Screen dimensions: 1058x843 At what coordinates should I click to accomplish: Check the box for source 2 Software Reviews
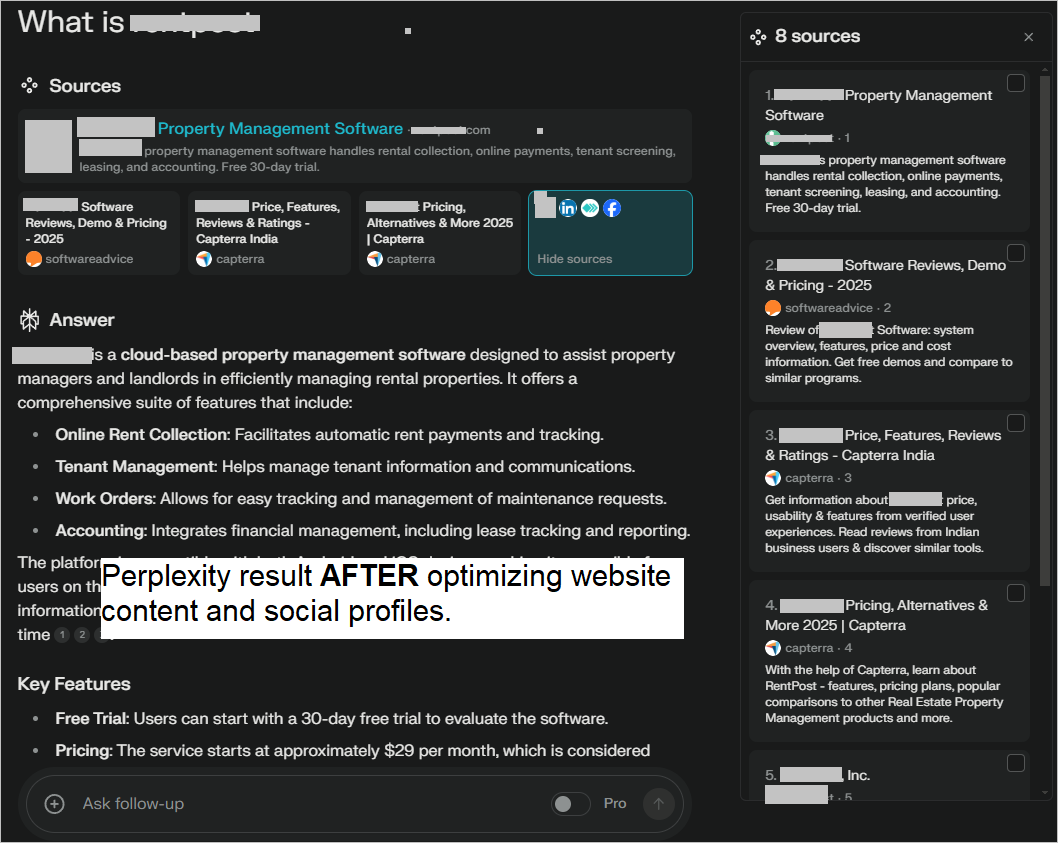point(1015,253)
